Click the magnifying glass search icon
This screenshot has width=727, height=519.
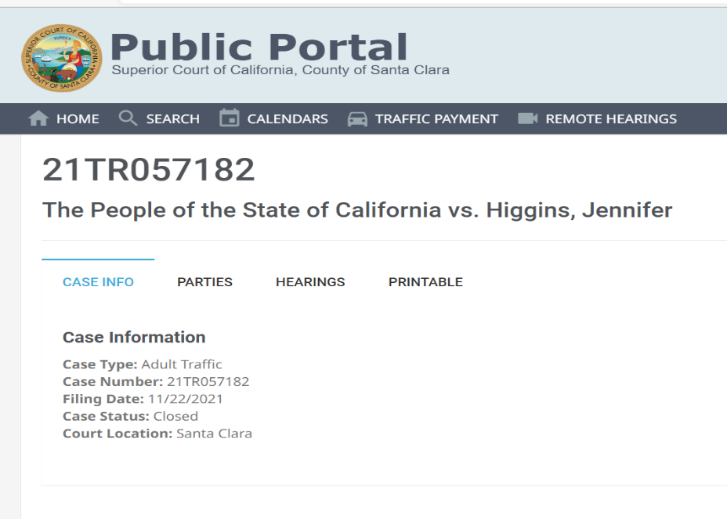coord(128,119)
